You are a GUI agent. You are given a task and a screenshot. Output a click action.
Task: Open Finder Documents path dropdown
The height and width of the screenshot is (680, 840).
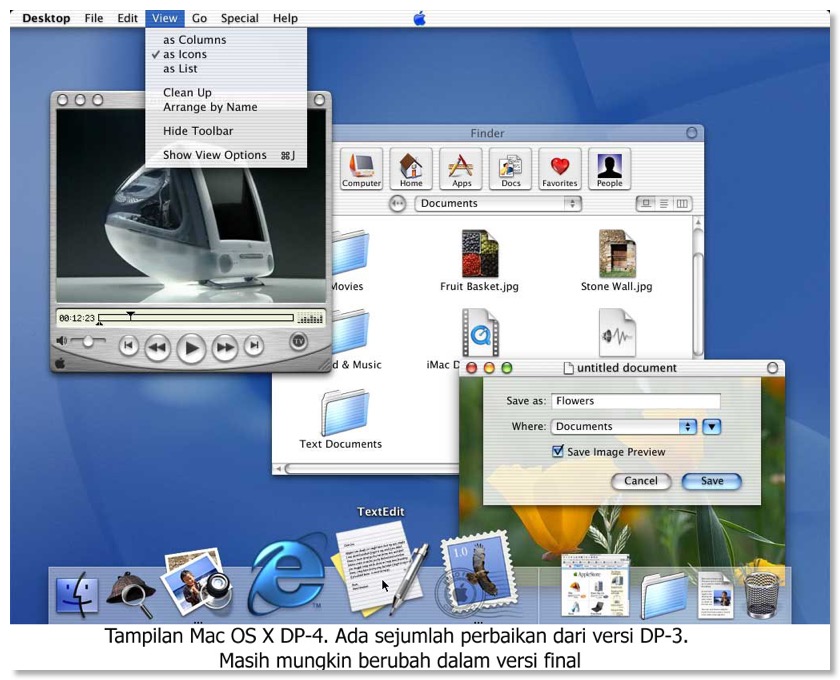click(x=498, y=204)
